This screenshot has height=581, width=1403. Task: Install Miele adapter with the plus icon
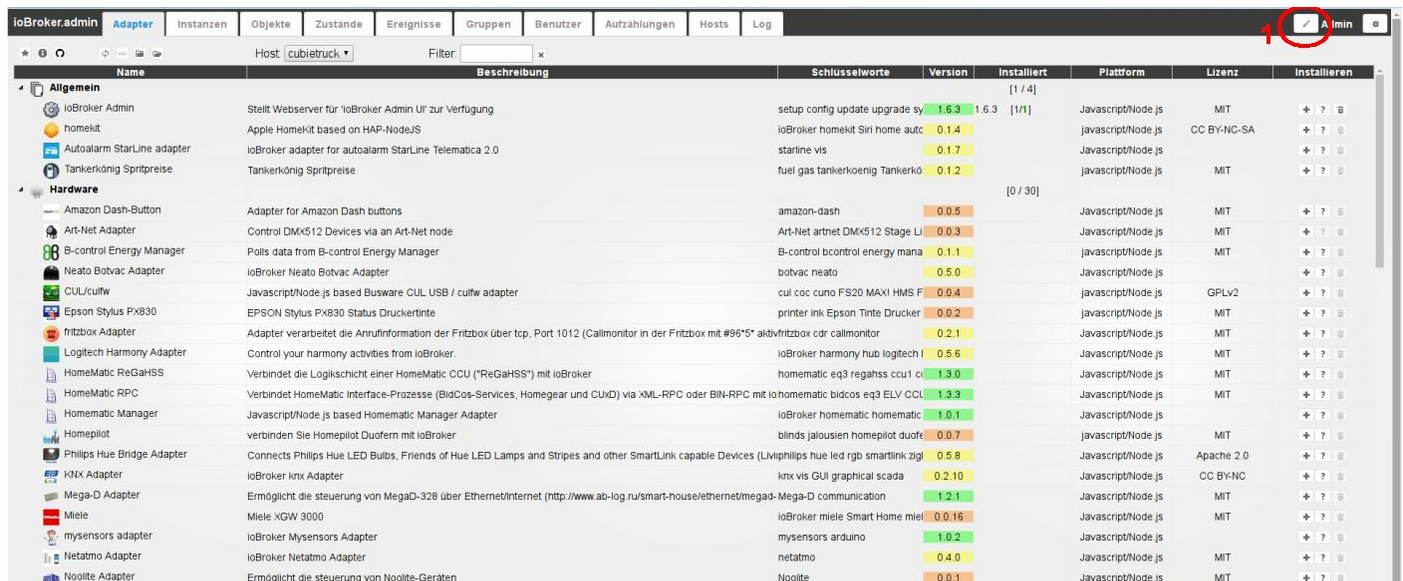[1306, 517]
